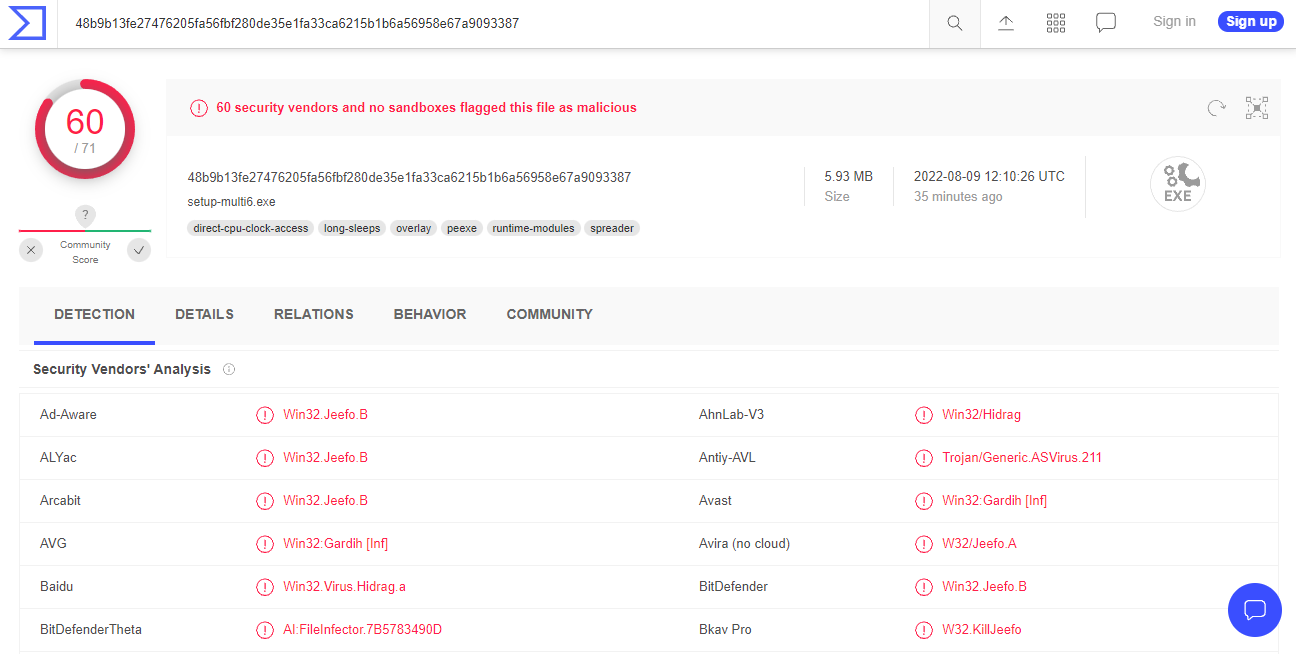Click the file hash text in summary

click(409, 177)
